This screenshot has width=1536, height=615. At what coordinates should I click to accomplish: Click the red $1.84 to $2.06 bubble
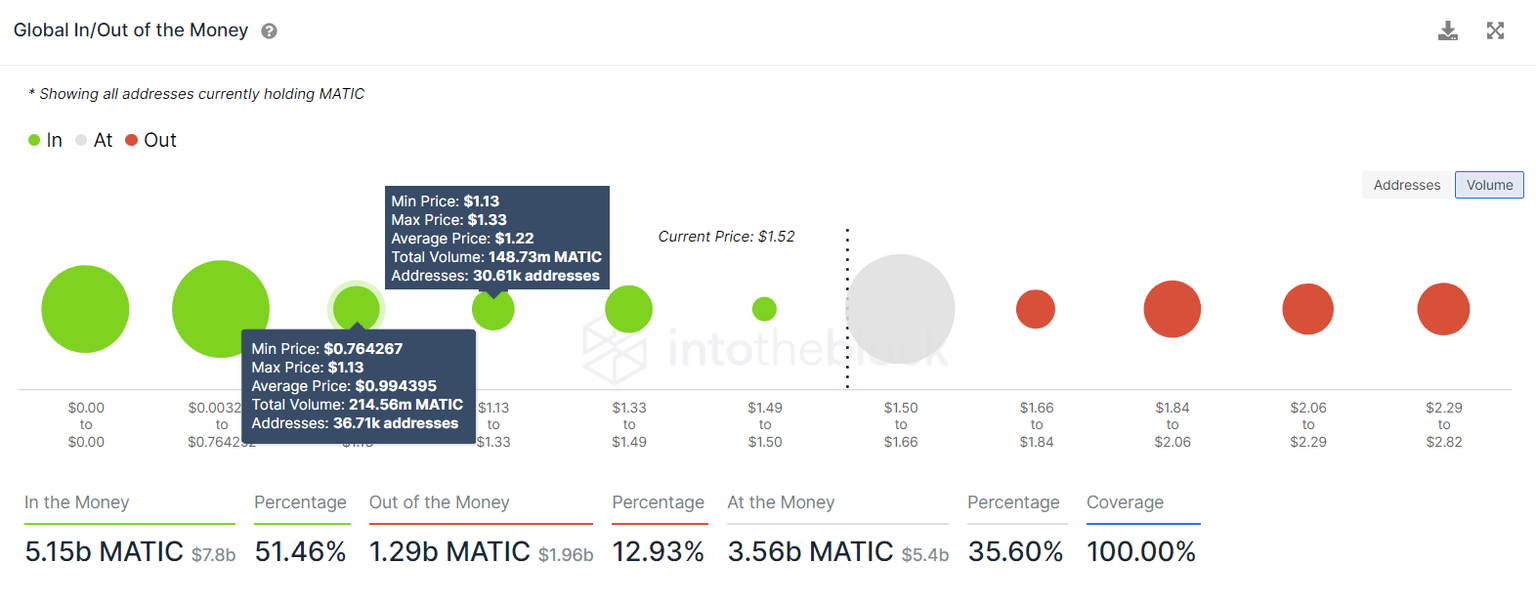click(x=1172, y=309)
